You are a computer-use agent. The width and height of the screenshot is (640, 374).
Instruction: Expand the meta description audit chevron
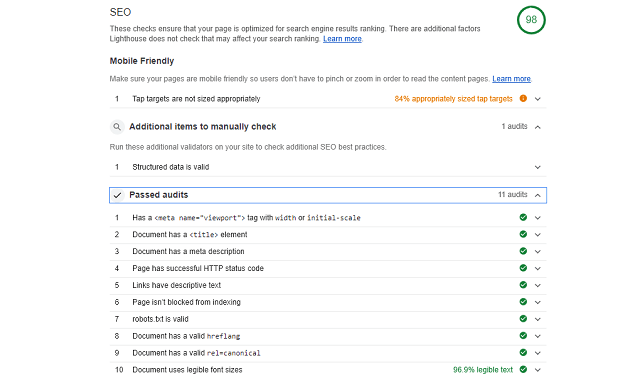click(538, 252)
